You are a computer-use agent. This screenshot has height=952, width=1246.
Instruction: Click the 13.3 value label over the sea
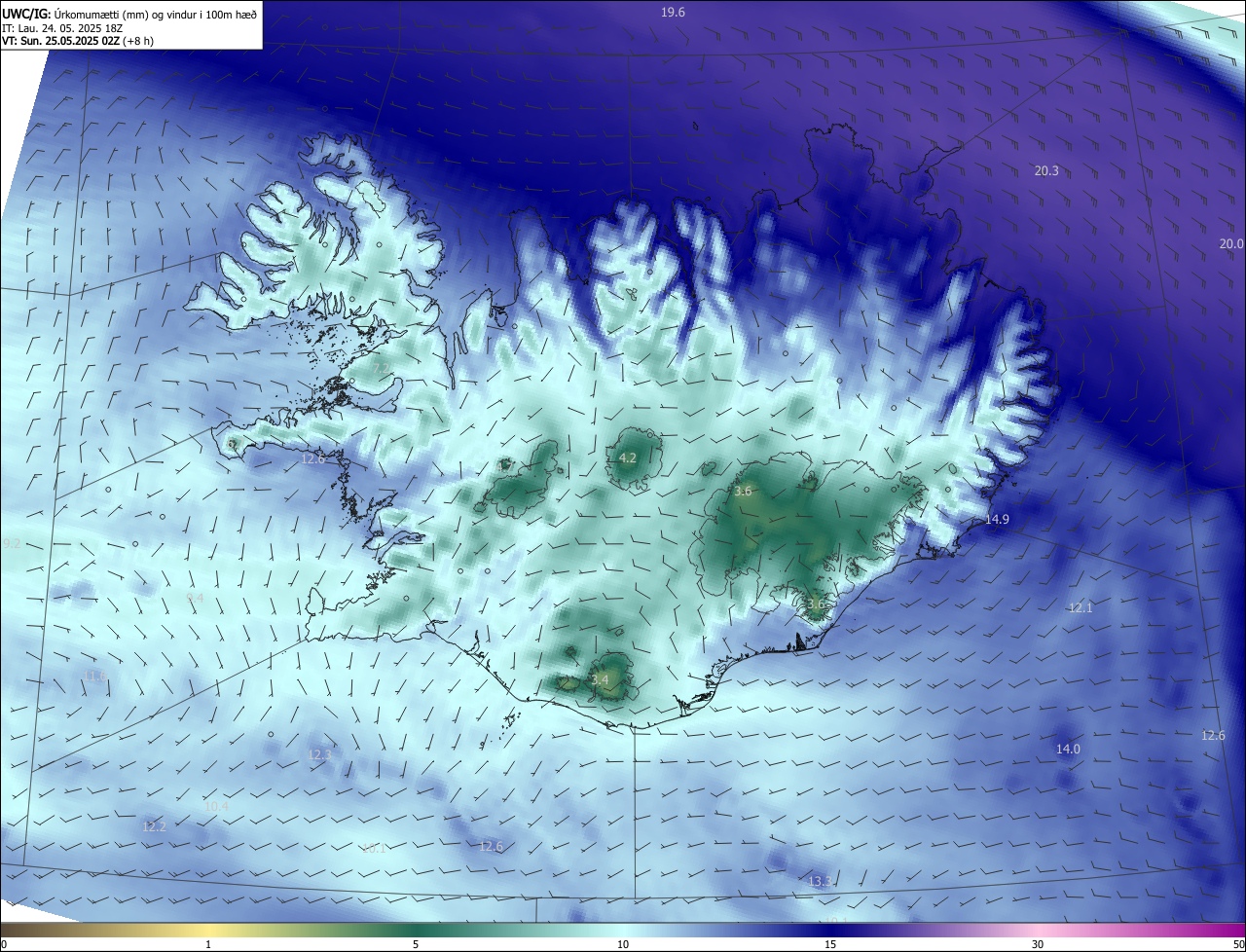[820, 881]
